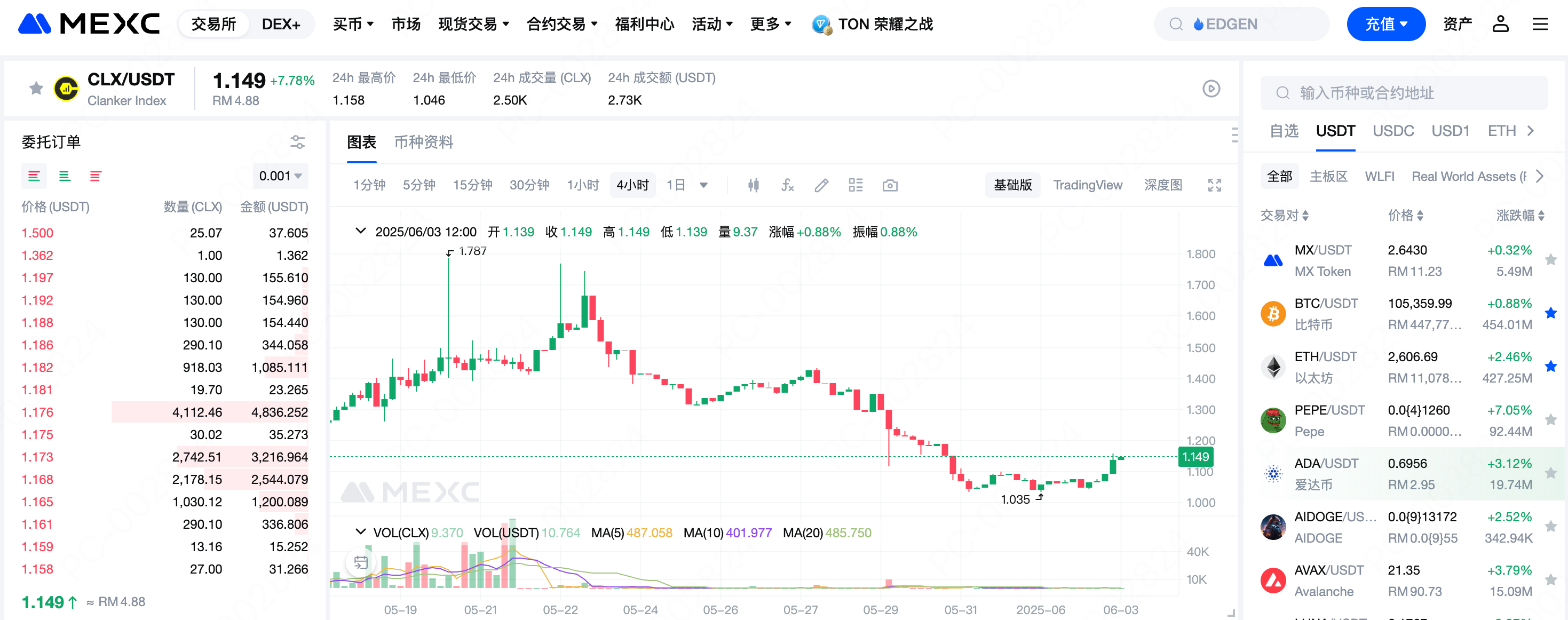The image size is (1568, 620).
Task: Open the 0.001 price precision dropdown
Action: pyautogui.click(x=280, y=177)
